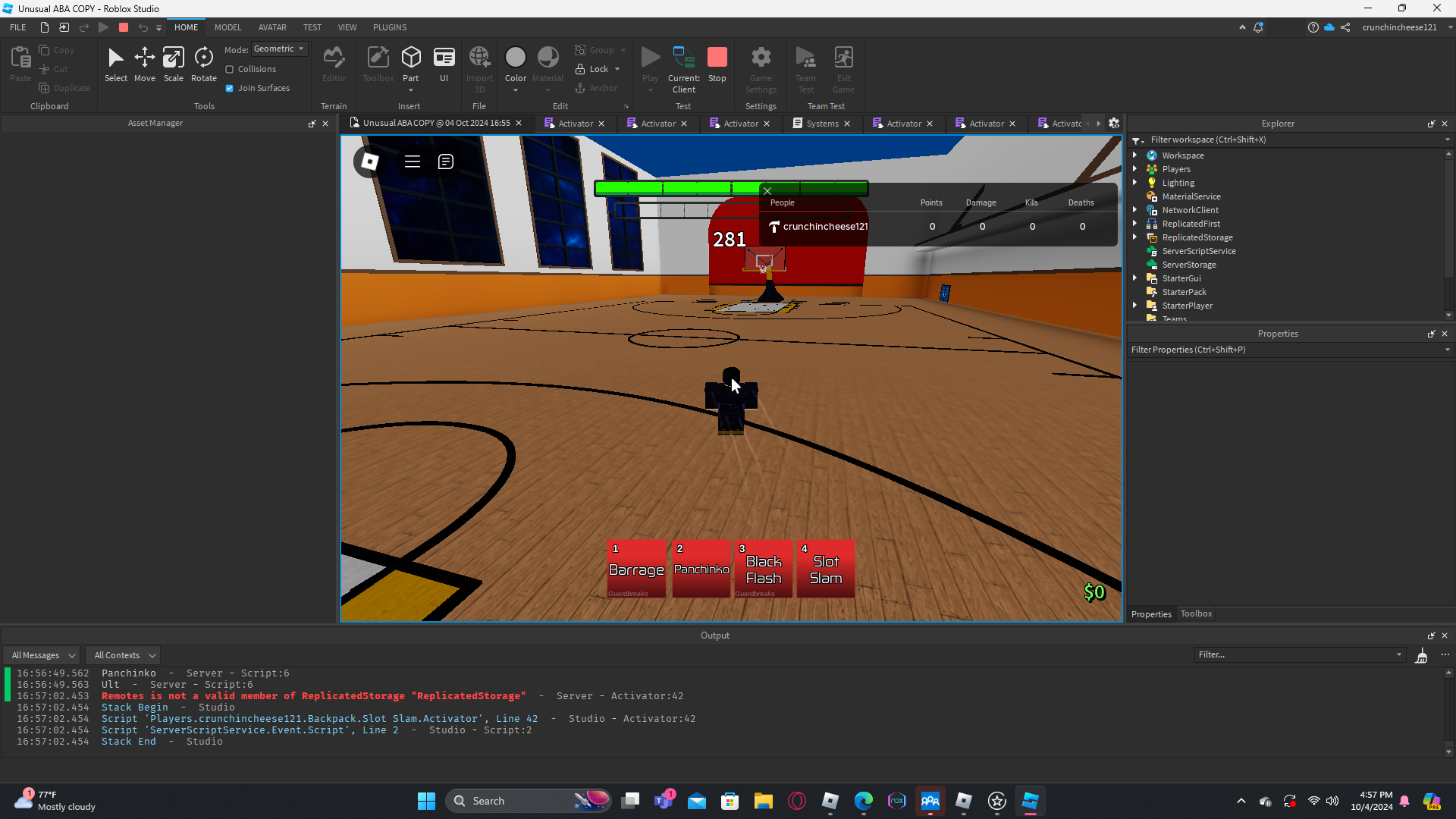Click the Filter Properties field

pyautogui.click(x=1289, y=350)
